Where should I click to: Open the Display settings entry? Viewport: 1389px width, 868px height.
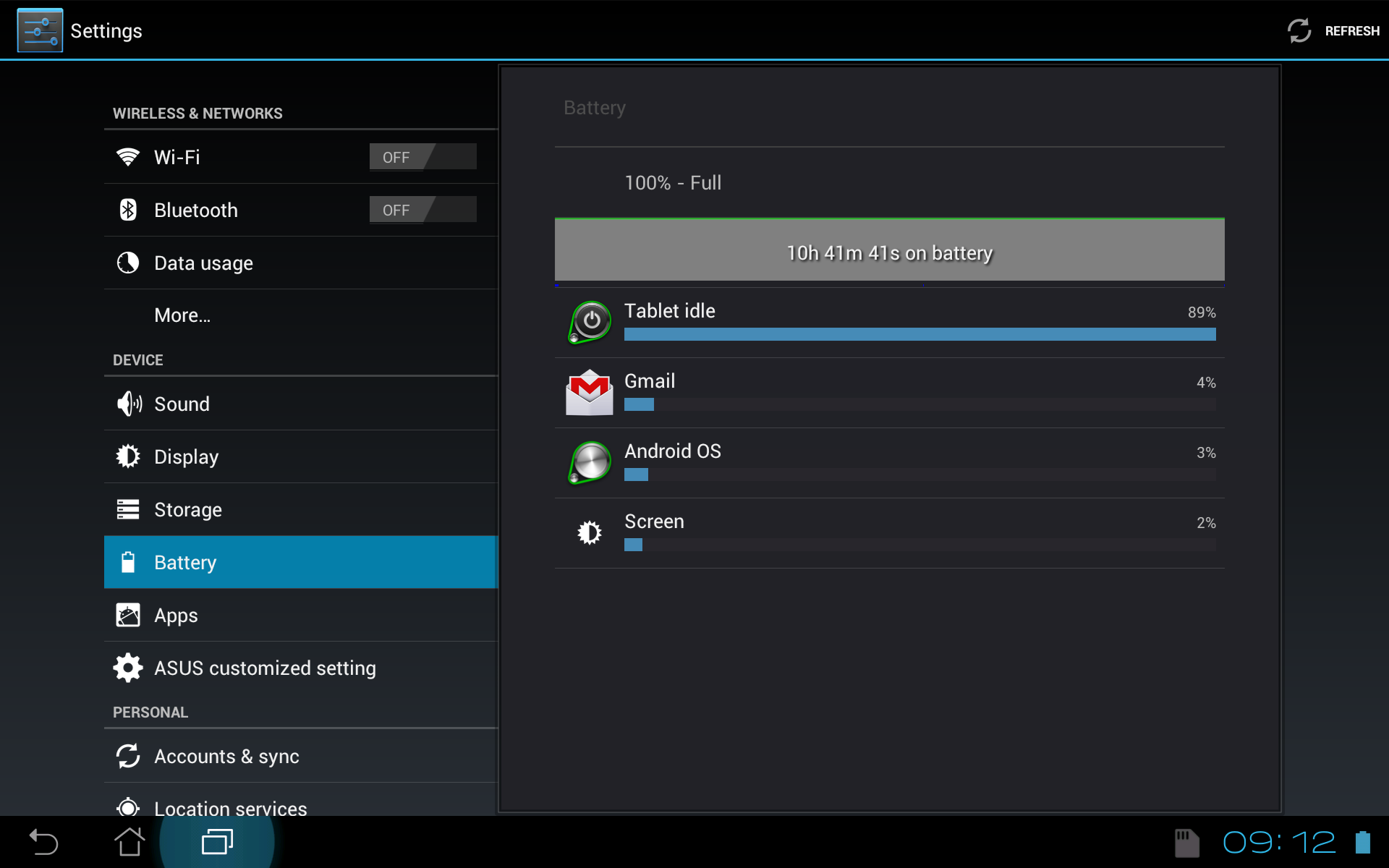click(301, 456)
